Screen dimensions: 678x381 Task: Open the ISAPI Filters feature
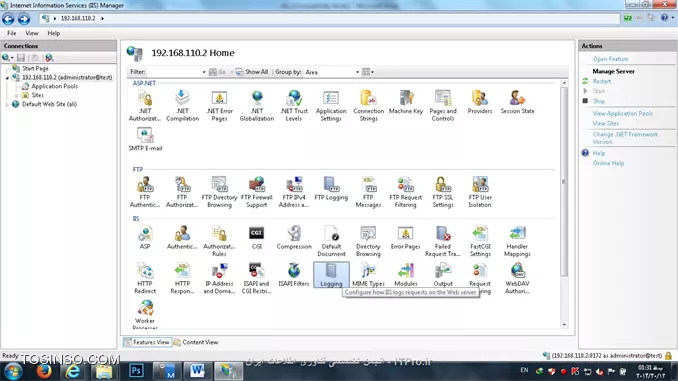[x=294, y=275]
